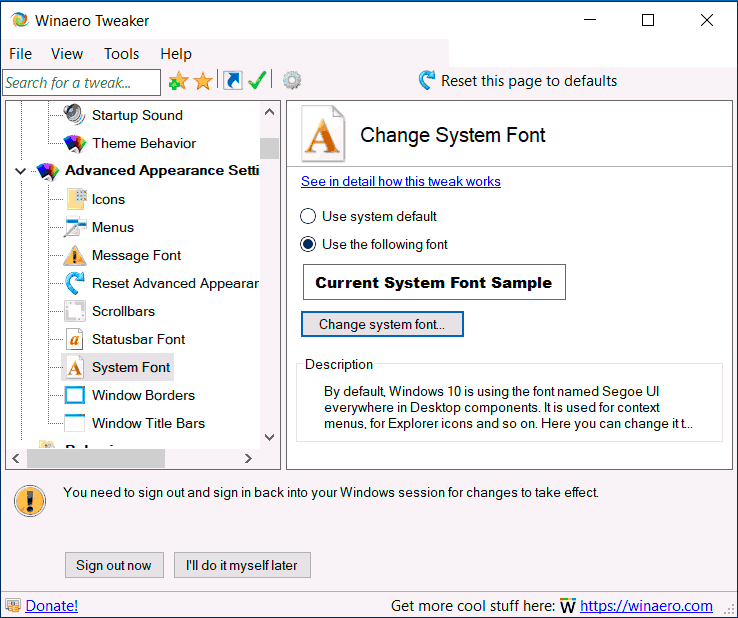Click the tree vertical scrollbar thumb
This screenshot has width=738, height=618.
(269, 148)
